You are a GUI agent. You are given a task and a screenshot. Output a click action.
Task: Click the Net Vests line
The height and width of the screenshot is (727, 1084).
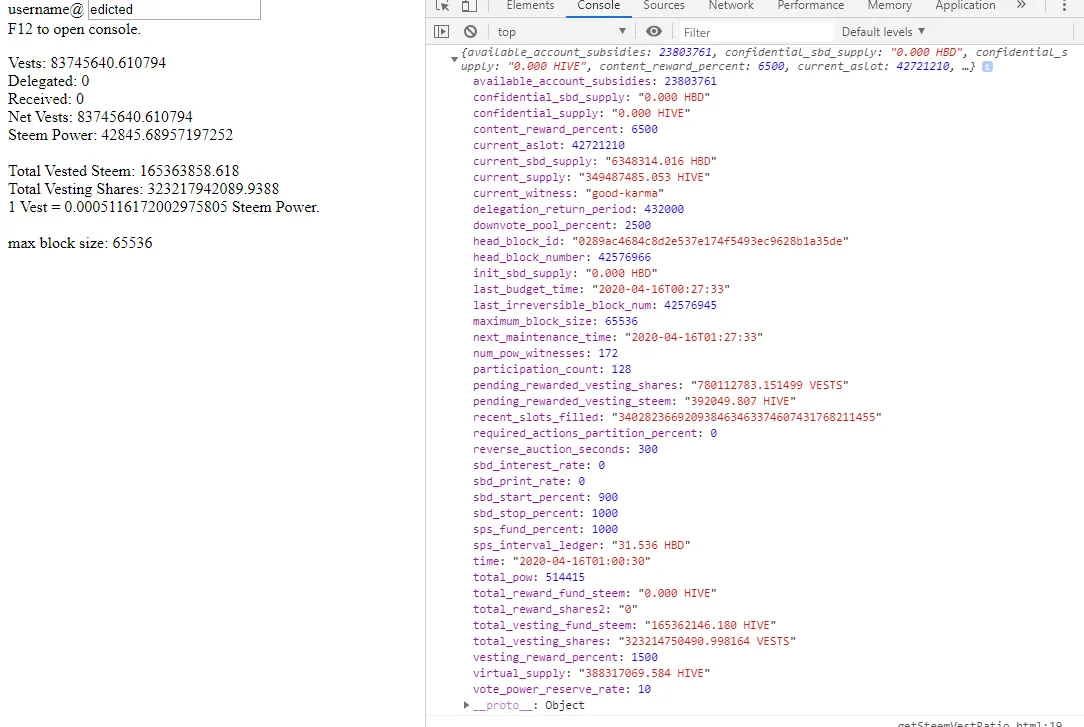pyautogui.click(x=100, y=117)
